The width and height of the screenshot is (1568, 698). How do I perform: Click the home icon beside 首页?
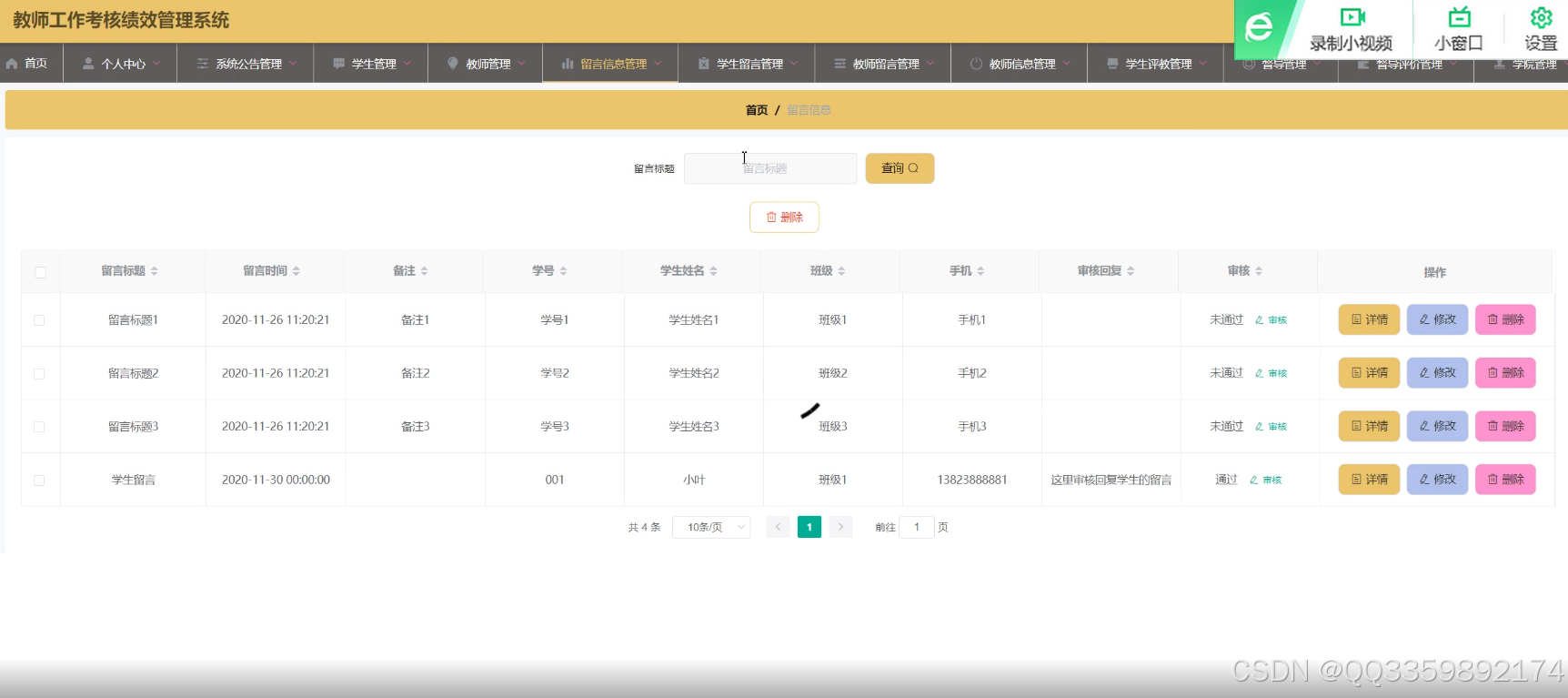click(x=12, y=64)
